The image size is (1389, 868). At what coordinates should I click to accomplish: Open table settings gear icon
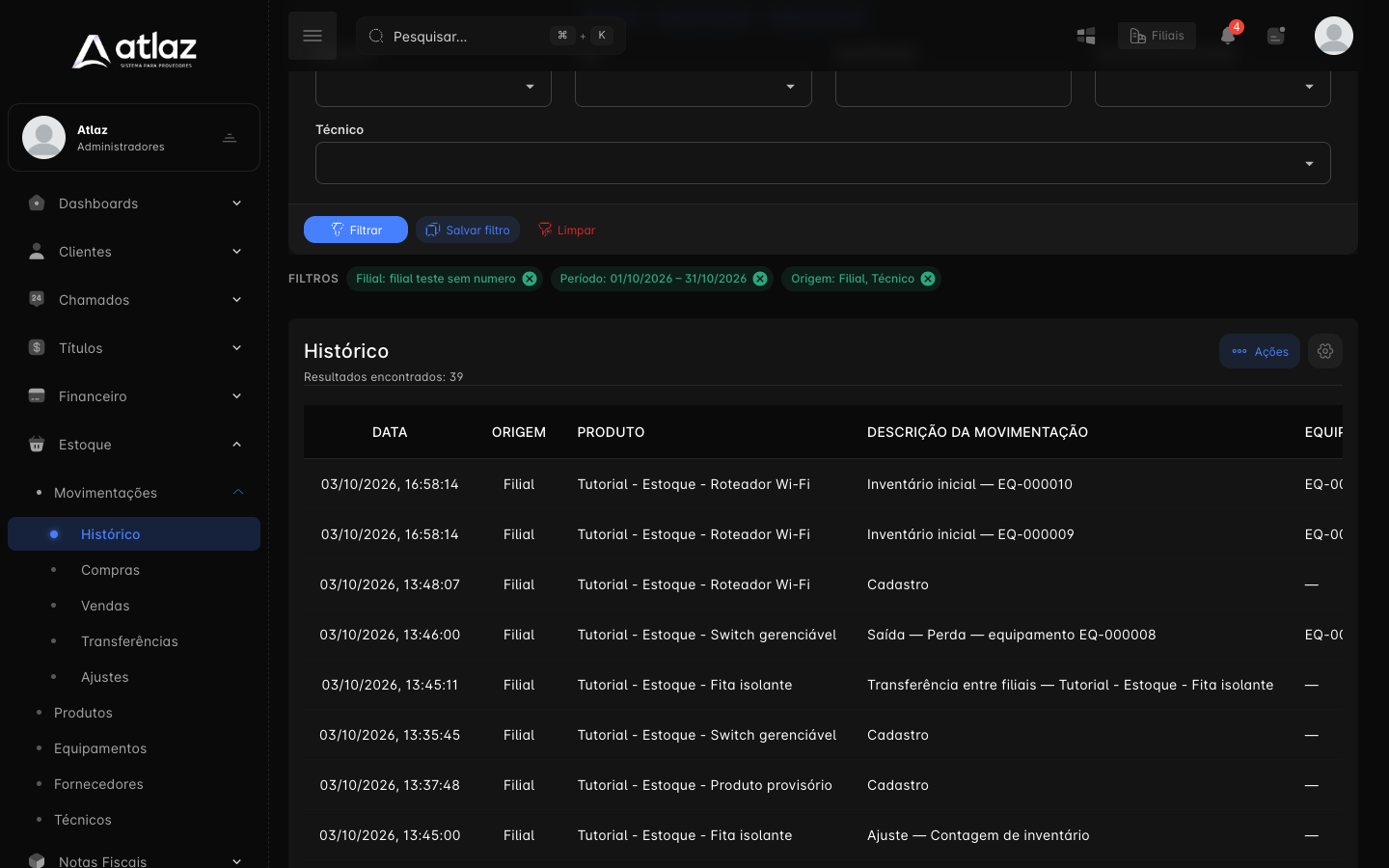coord(1325,351)
